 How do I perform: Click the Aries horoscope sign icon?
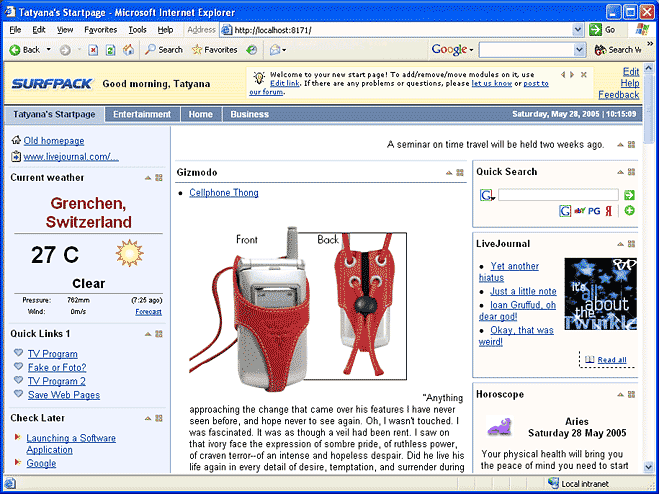(499, 426)
